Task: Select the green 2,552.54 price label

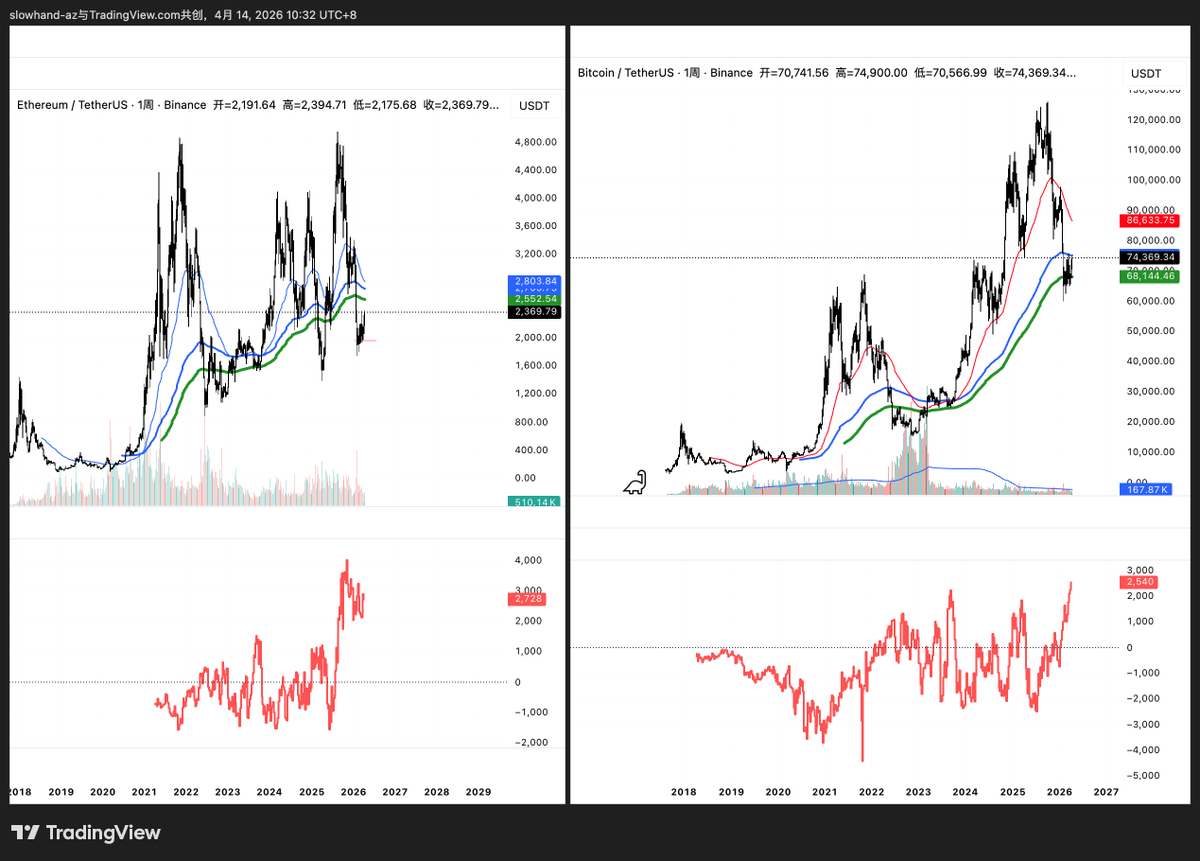Action: click(534, 299)
